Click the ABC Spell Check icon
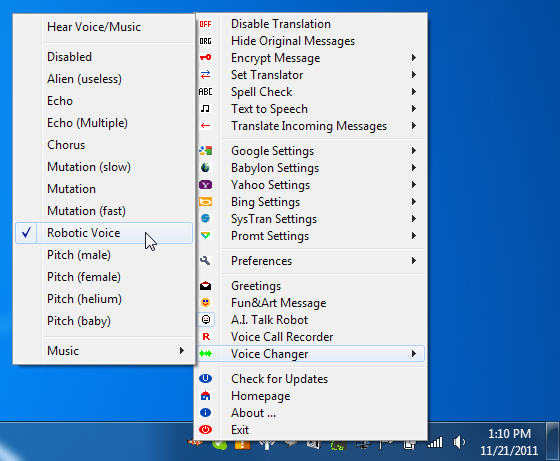 pyautogui.click(x=205, y=92)
